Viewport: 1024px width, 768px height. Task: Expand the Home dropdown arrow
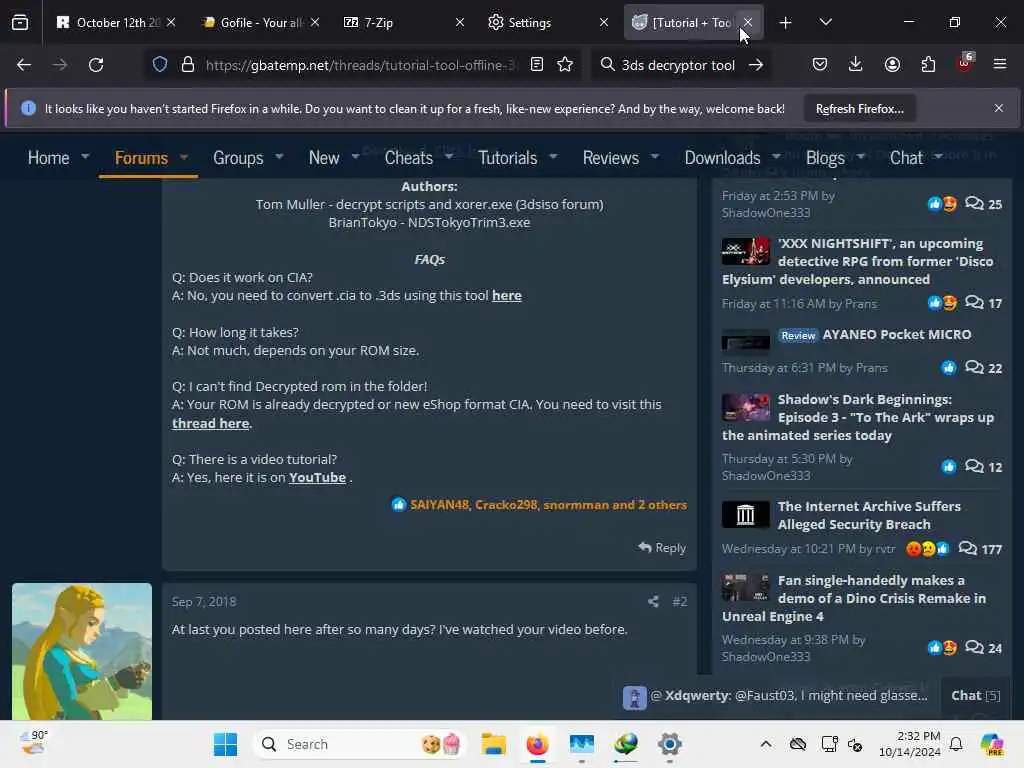click(x=85, y=157)
